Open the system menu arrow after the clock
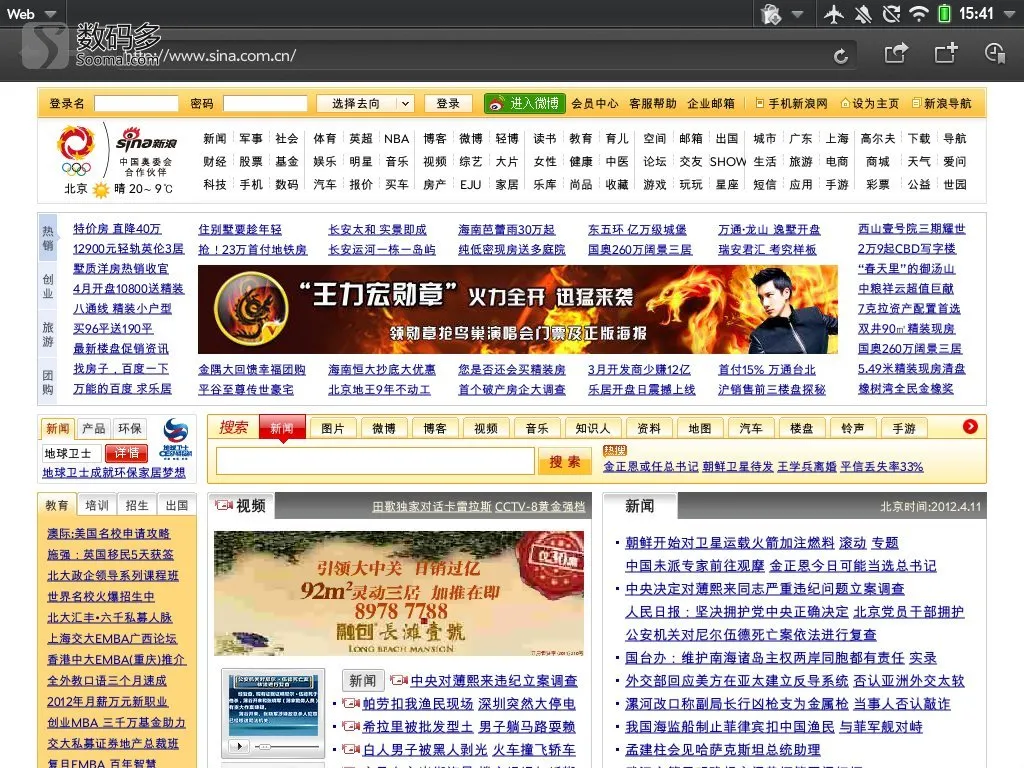 pos(1009,14)
